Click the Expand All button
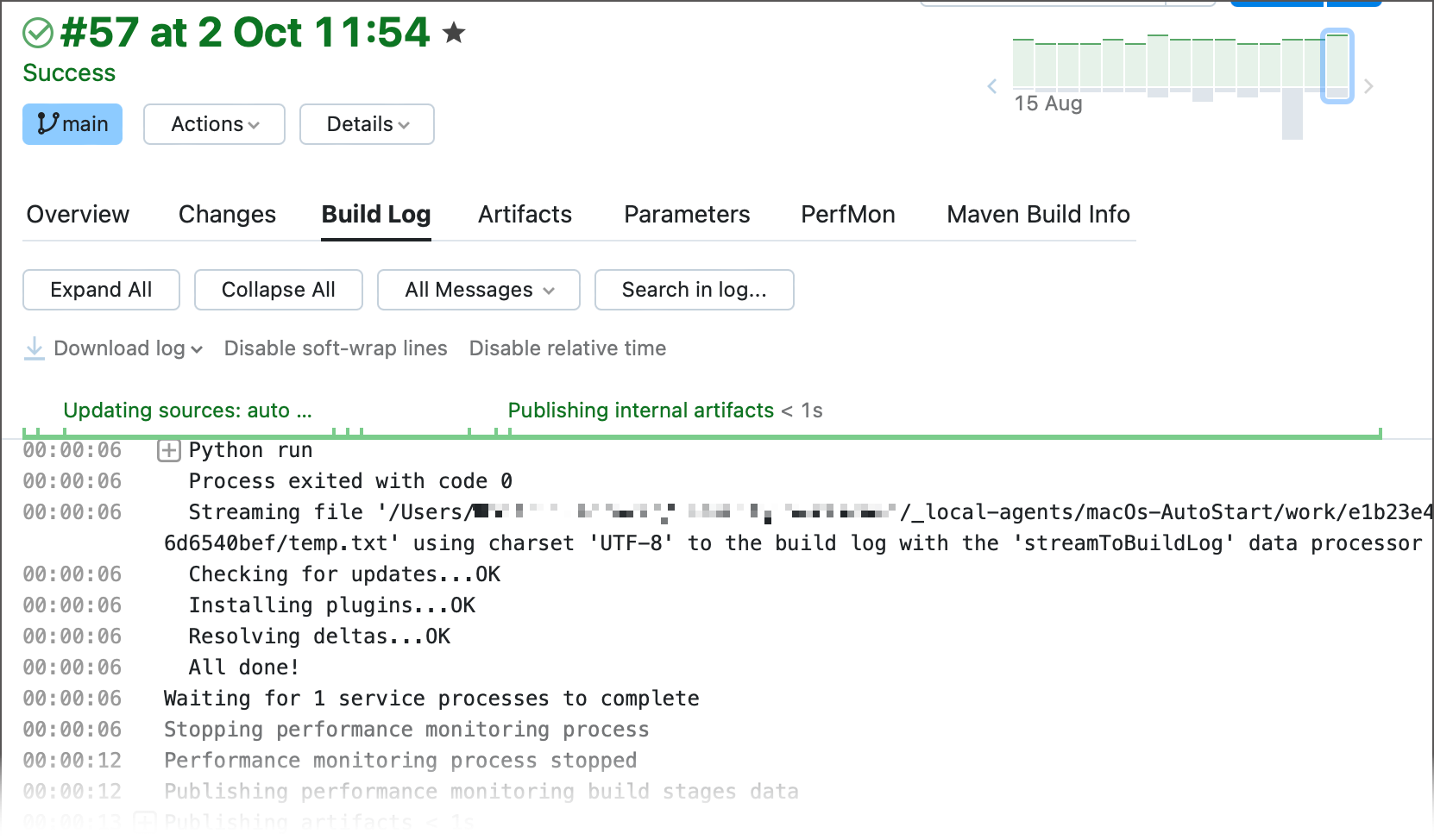 point(101,290)
